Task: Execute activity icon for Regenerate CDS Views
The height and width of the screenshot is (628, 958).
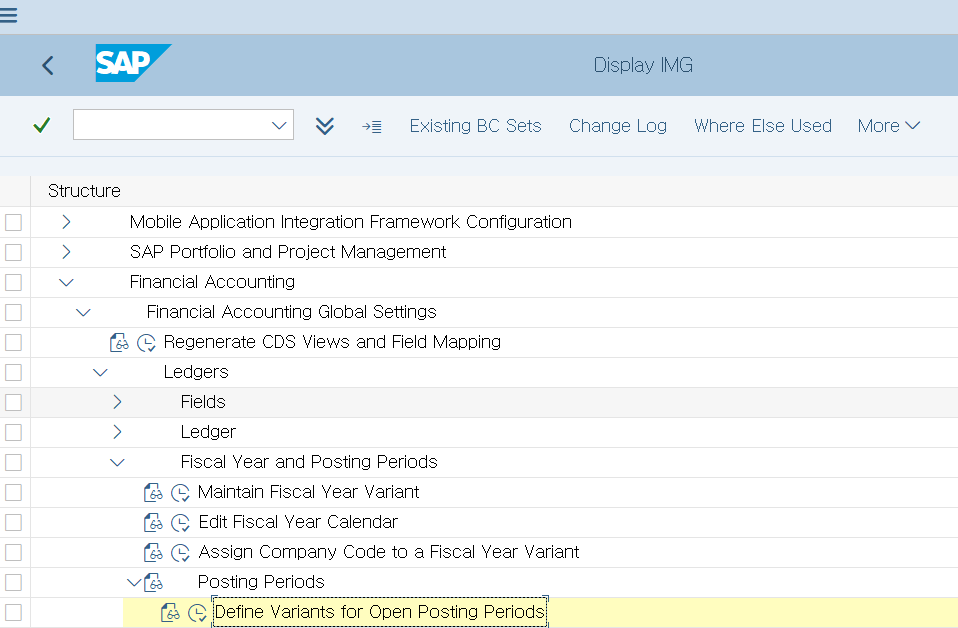Action: point(146,343)
